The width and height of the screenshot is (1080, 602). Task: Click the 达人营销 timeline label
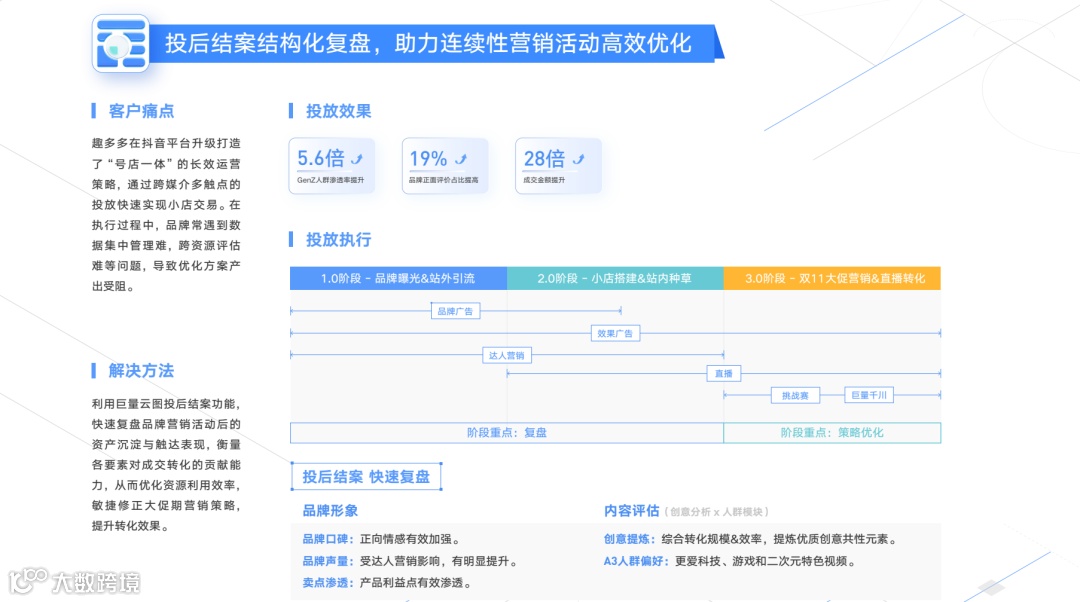506,355
